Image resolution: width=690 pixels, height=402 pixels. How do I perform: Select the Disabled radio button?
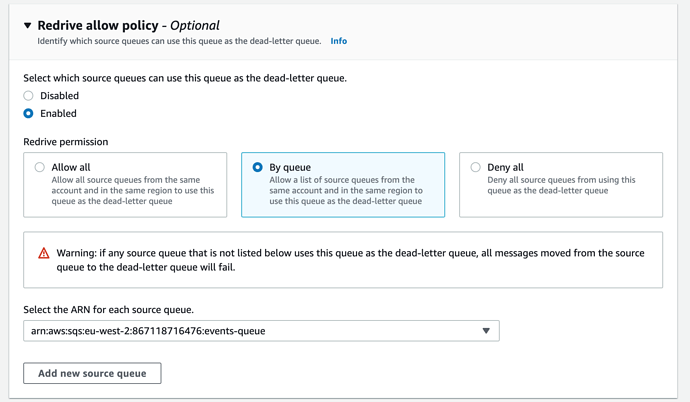point(28,95)
